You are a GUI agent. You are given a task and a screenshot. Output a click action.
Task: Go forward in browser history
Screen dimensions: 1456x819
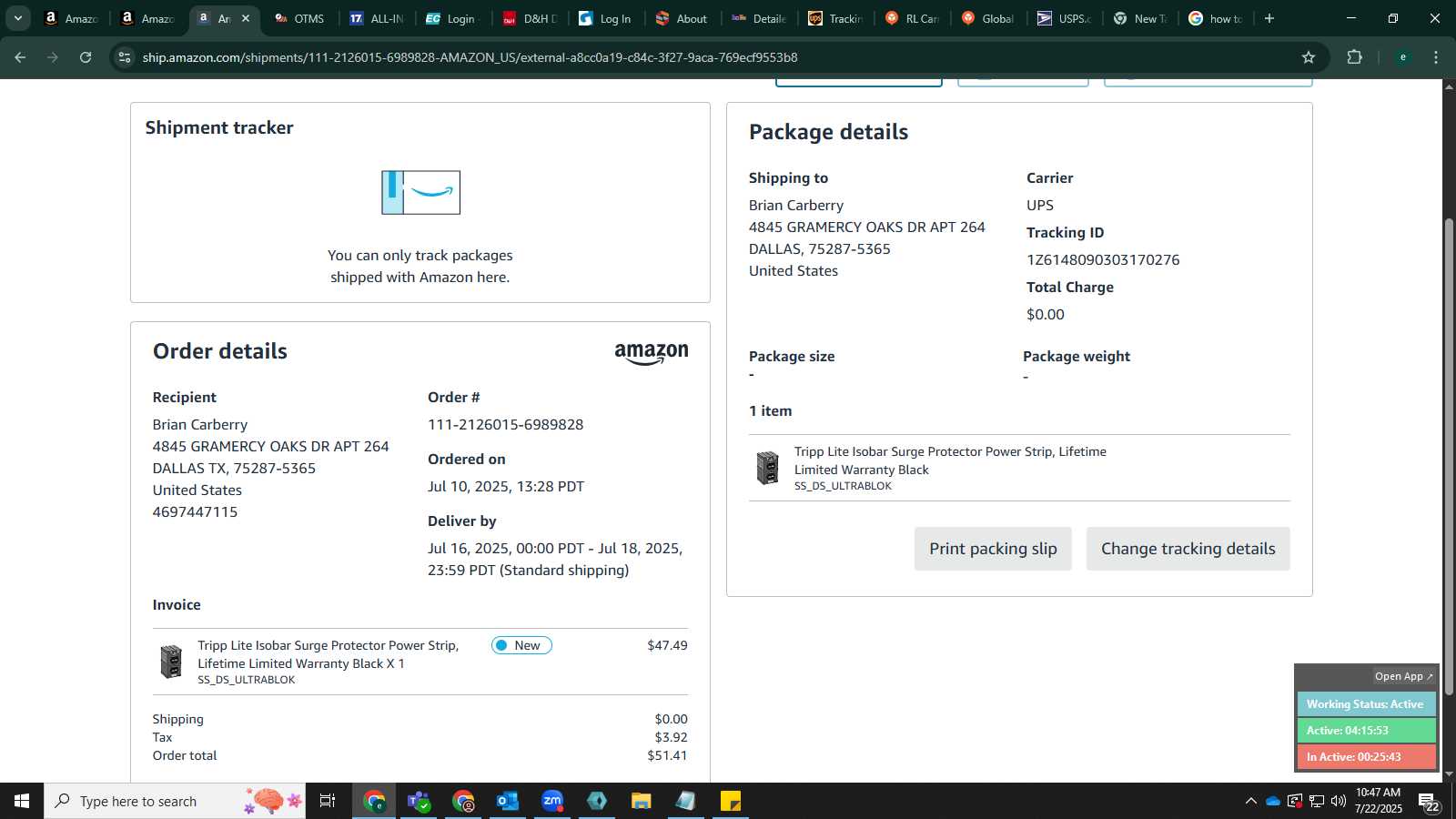53,57
